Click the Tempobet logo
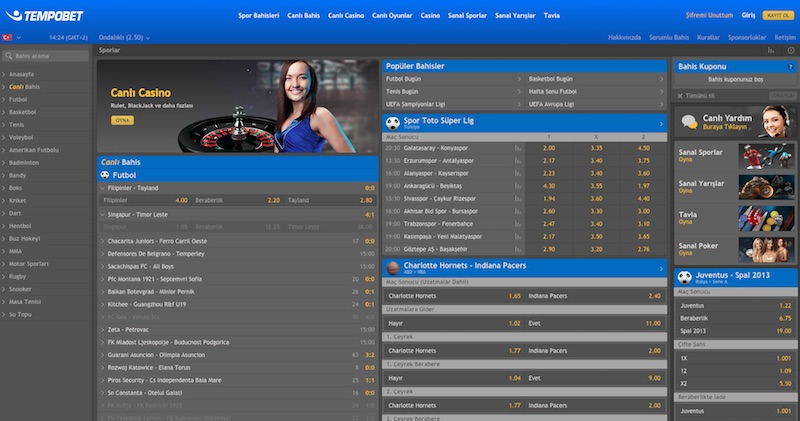800x421 pixels. [x=44, y=16]
